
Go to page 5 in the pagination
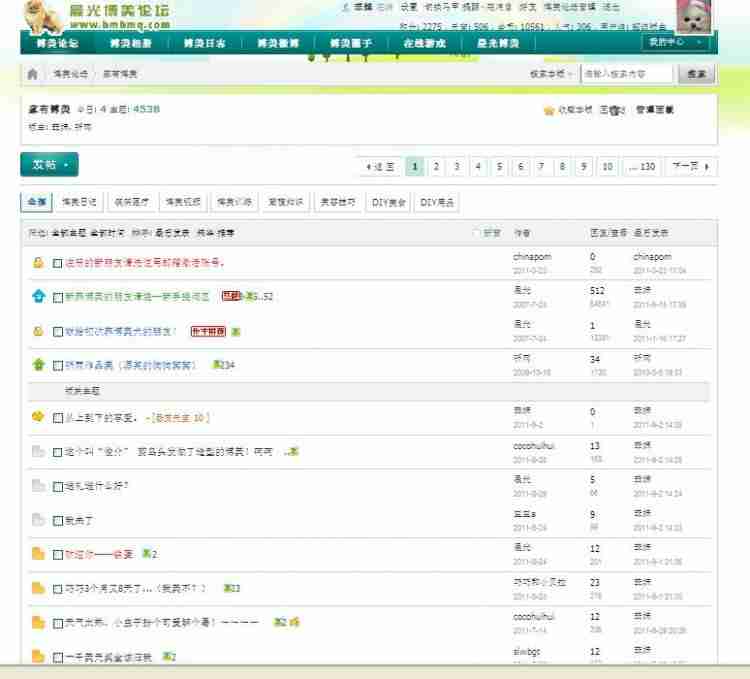[499, 166]
